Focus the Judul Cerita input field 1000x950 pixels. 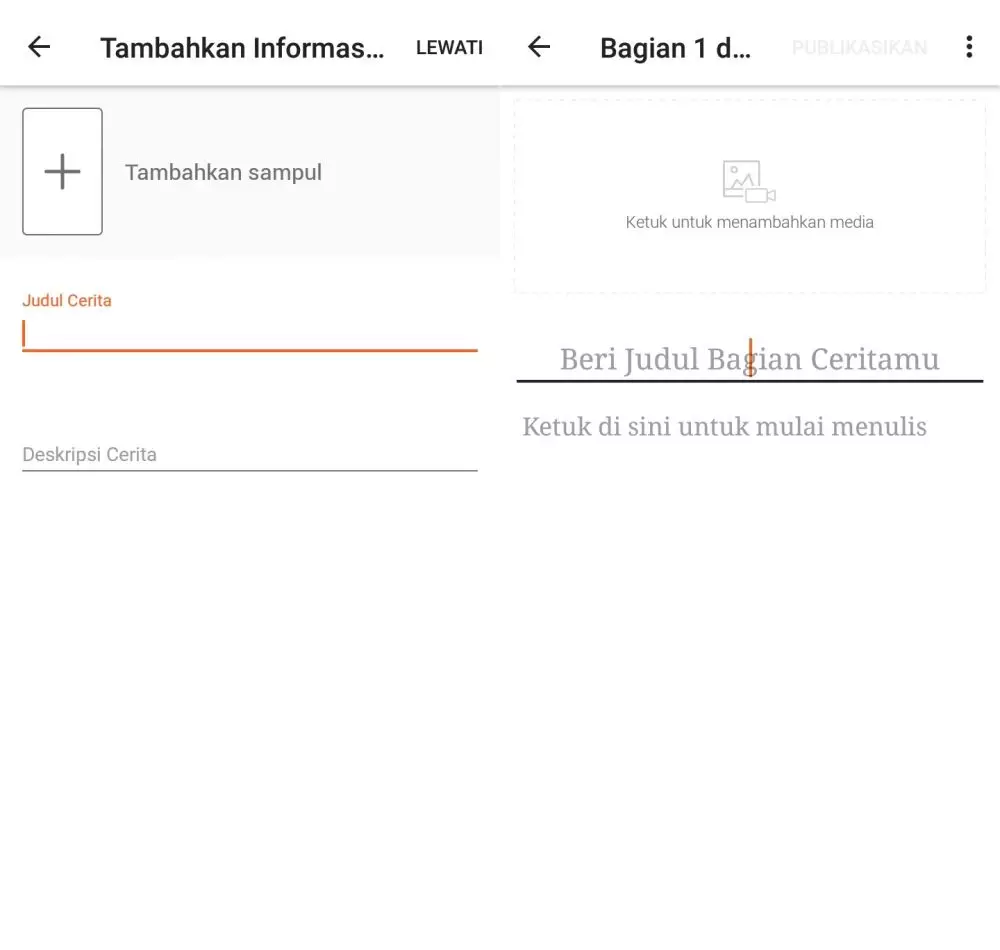pyautogui.click(x=250, y=334)
